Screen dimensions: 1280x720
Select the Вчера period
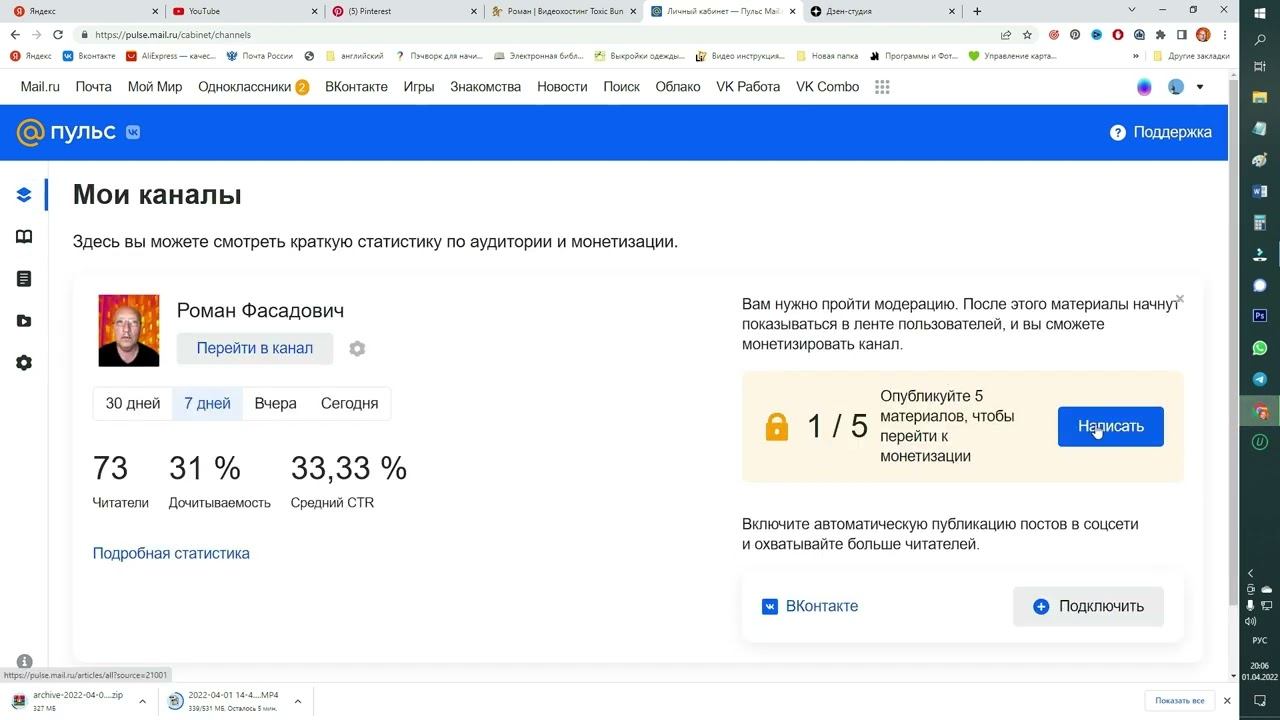[x=275, y=404]
